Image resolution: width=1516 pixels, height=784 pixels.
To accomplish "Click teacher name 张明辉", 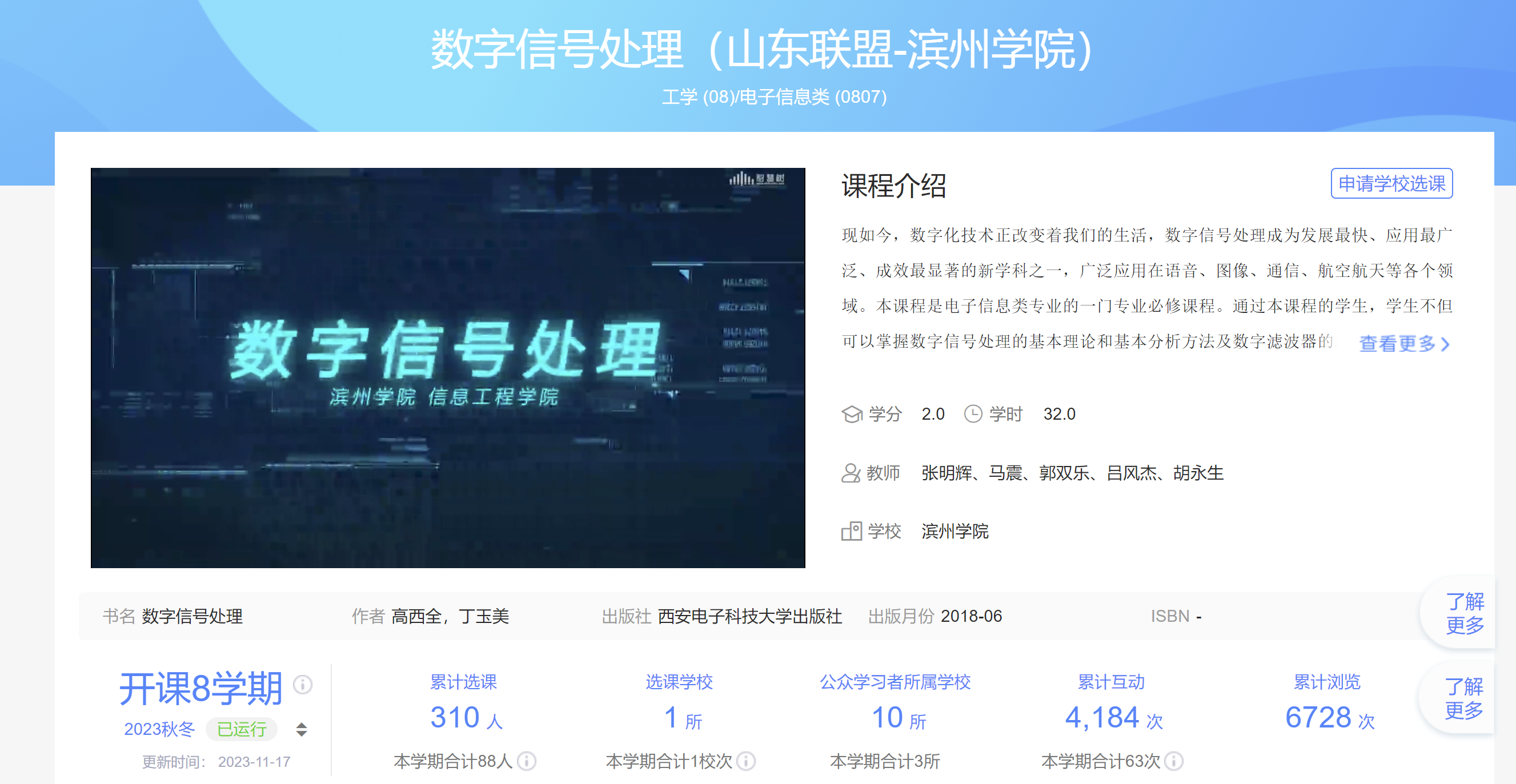I will (946, 473).
